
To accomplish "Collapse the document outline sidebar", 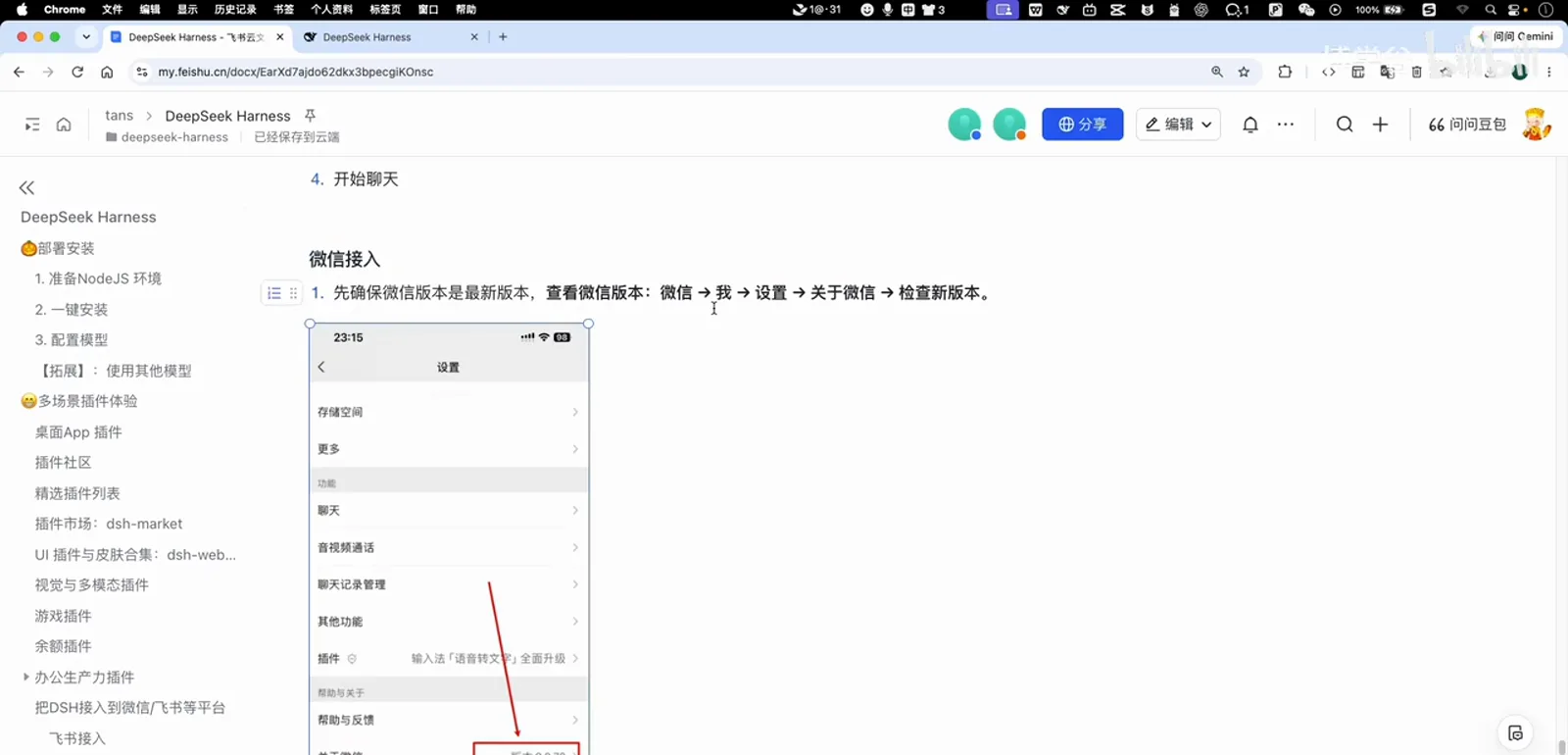I will (x=26, y=187).
